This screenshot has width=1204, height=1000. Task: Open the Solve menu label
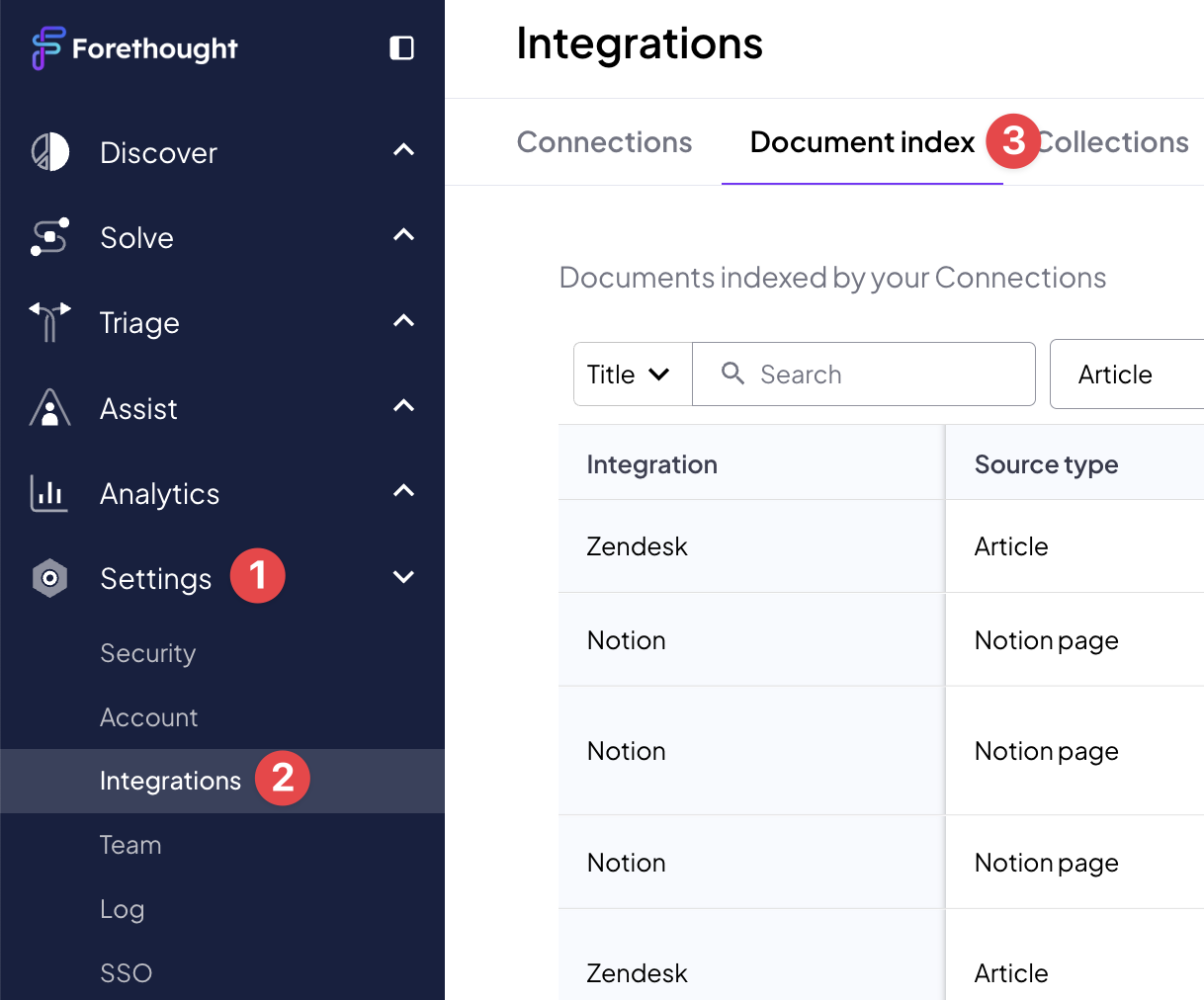click(x=136, y=238)
